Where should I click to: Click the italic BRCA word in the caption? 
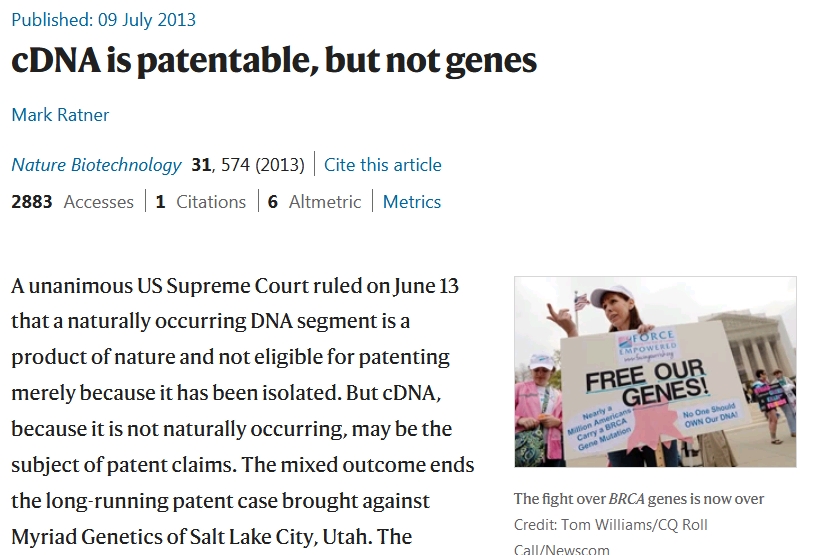tap(626, 499)
